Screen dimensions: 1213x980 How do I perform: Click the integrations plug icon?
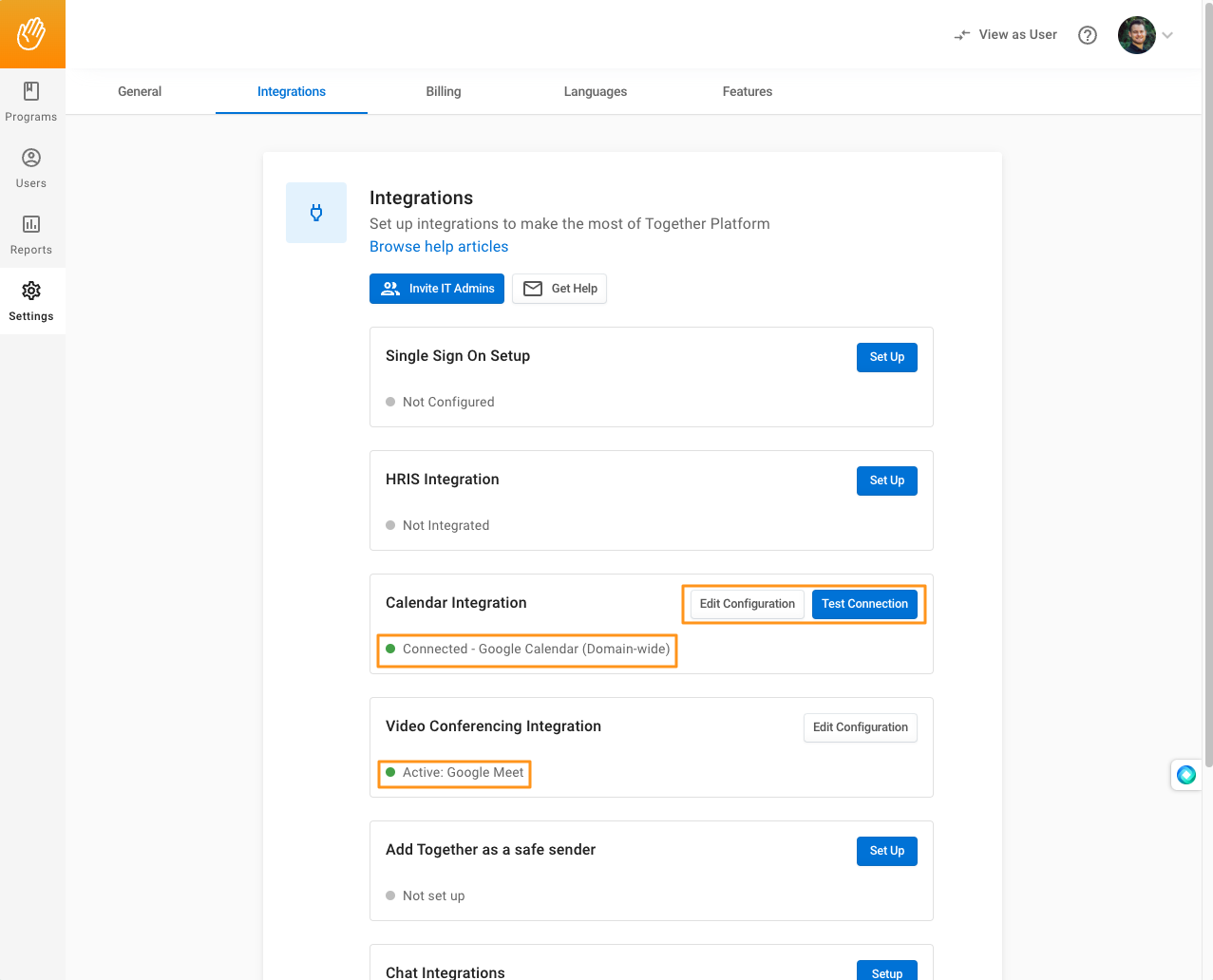coord(316,213)
